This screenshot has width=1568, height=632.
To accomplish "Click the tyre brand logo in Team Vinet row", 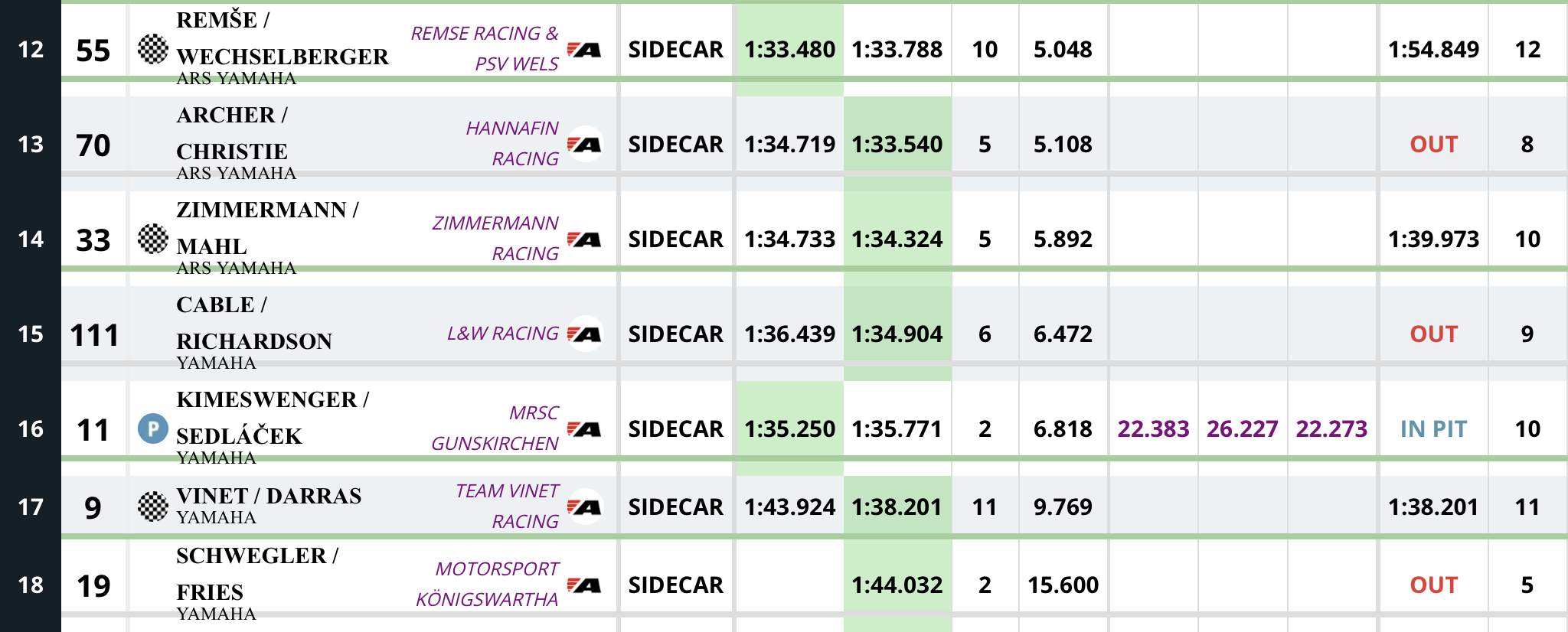I will click(585, 507).
